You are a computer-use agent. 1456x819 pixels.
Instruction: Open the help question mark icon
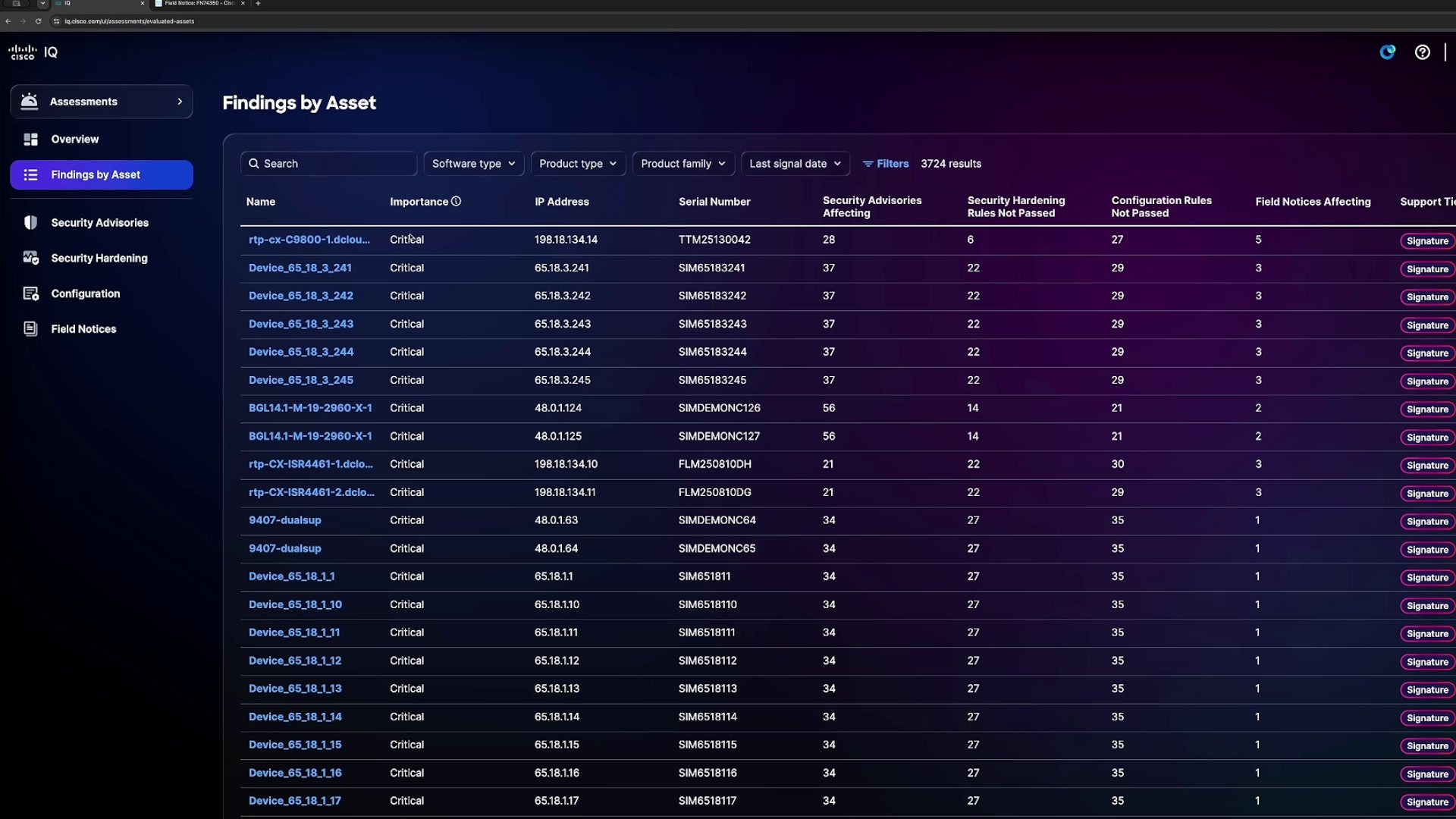pyautogui.click(x=1423, y=52)
